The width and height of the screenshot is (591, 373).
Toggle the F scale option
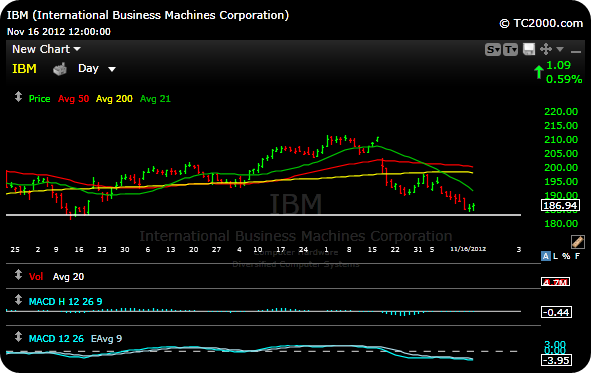[x=577, y=256]
